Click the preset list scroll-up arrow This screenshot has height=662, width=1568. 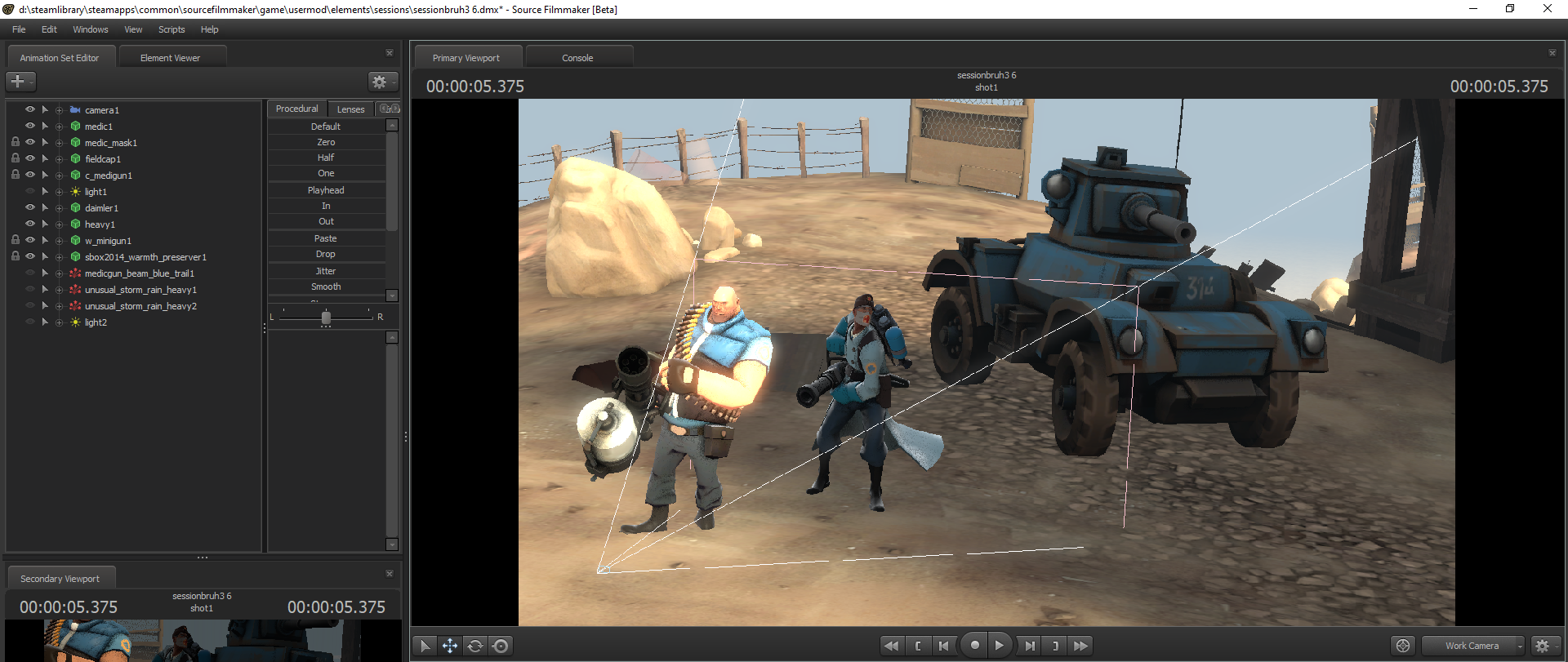pos(392,125)
